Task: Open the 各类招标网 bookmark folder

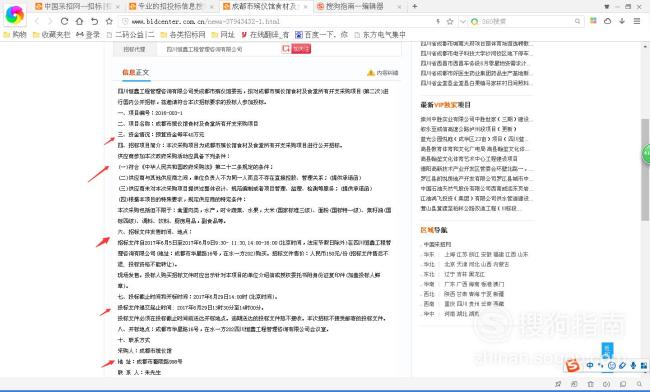Action: [183, 35]
